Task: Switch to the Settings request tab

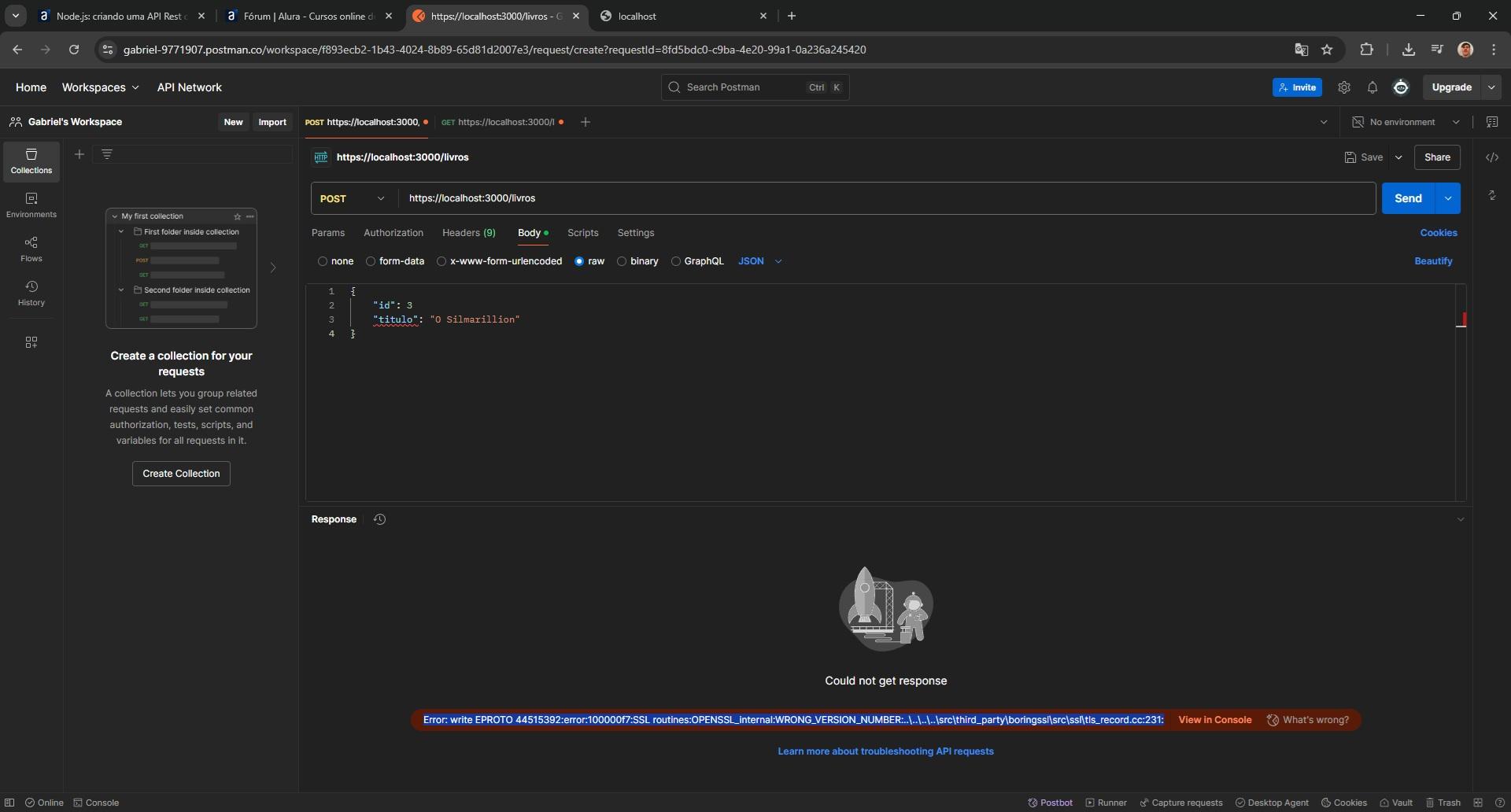Action: point(636,233)
